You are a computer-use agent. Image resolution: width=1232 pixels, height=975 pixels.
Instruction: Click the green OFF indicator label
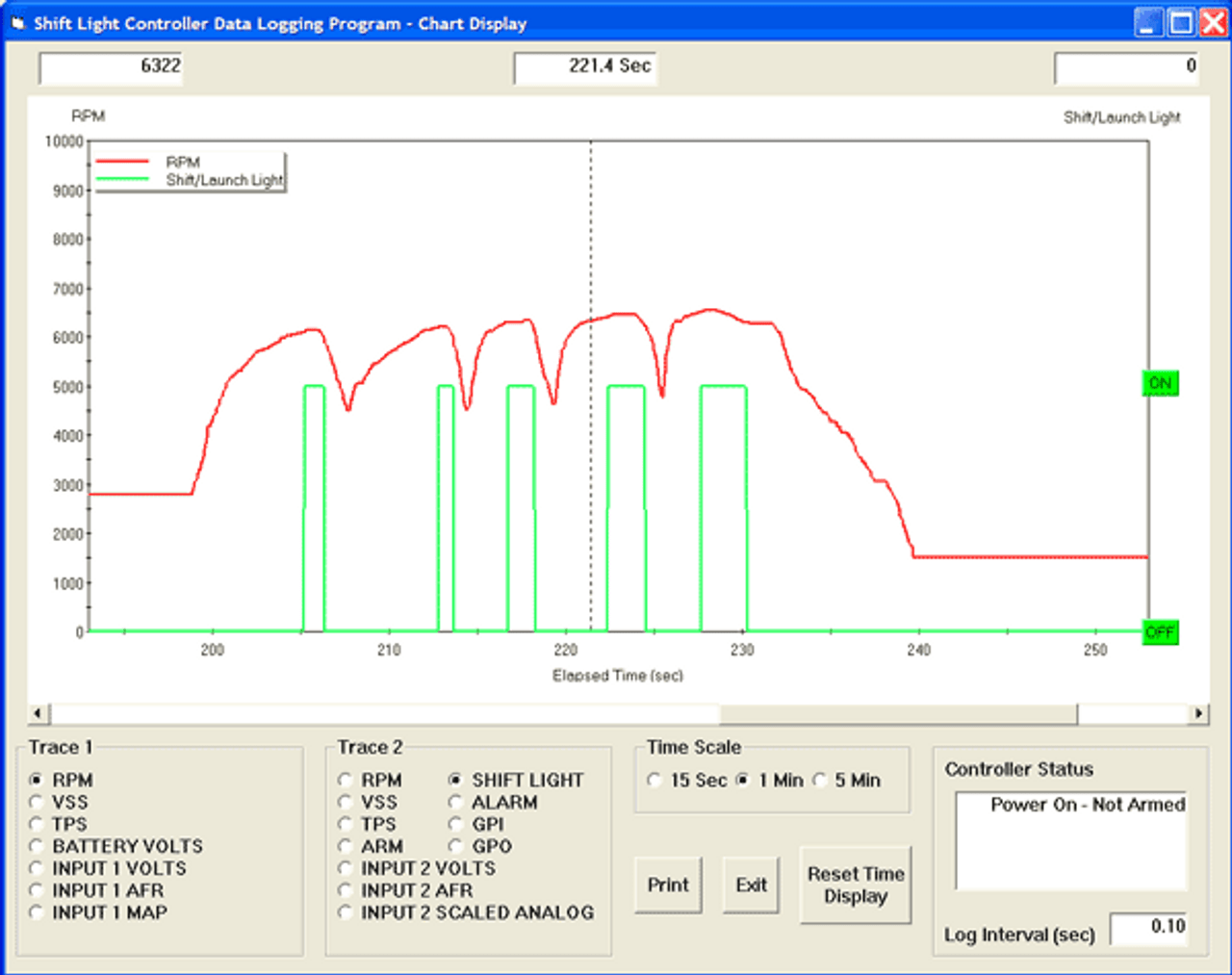pos(1160,632)
